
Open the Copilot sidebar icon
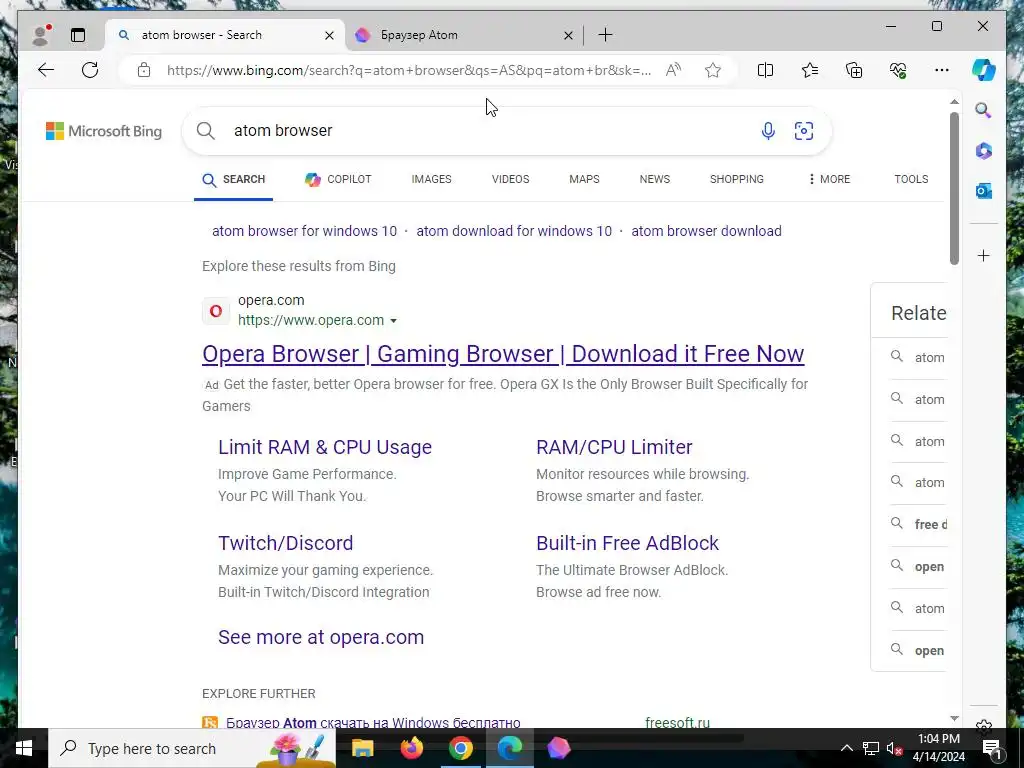pos(984,70)
